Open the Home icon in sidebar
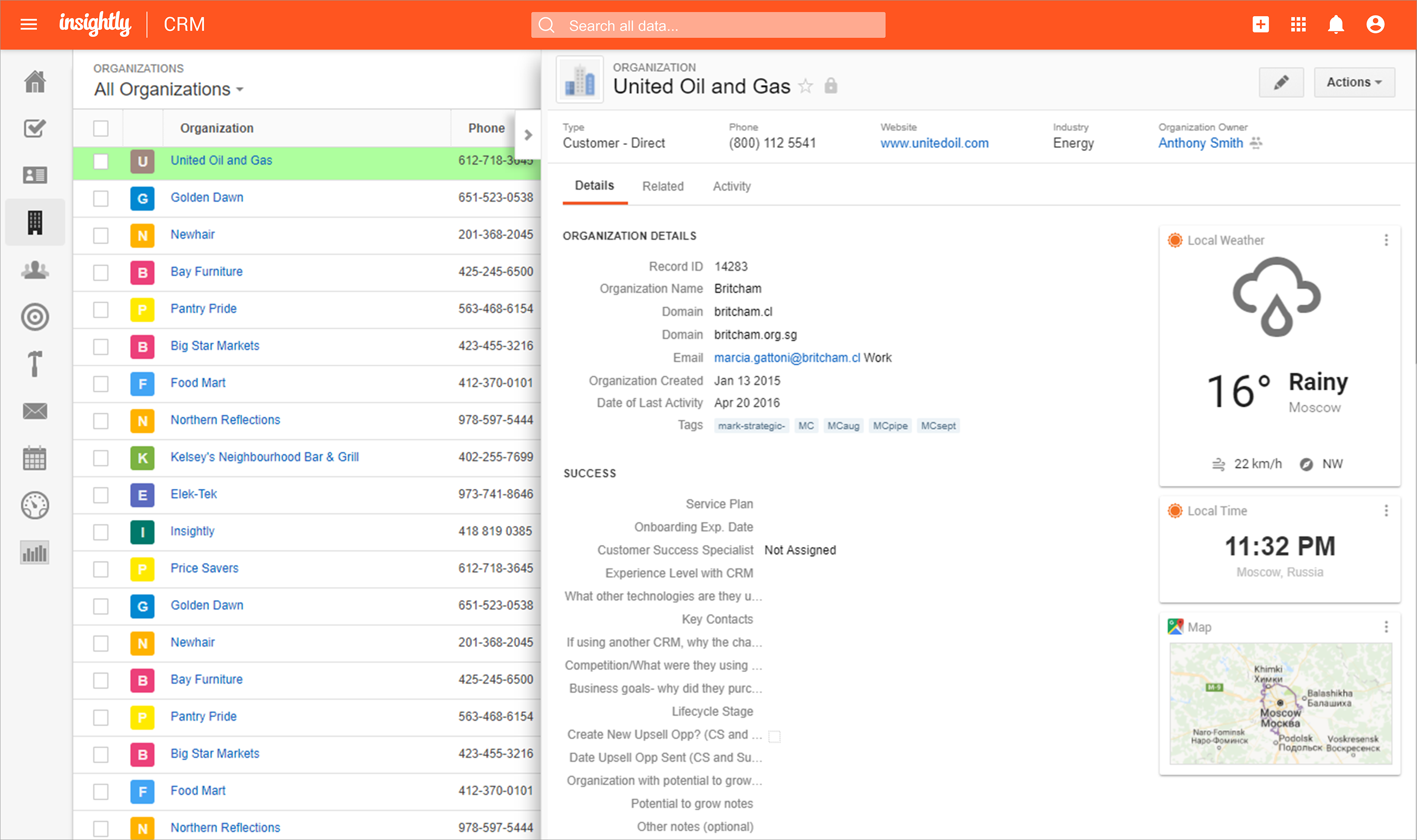Image resolution: width=1417 pixels, height=840 pixels. click(35, 82)
